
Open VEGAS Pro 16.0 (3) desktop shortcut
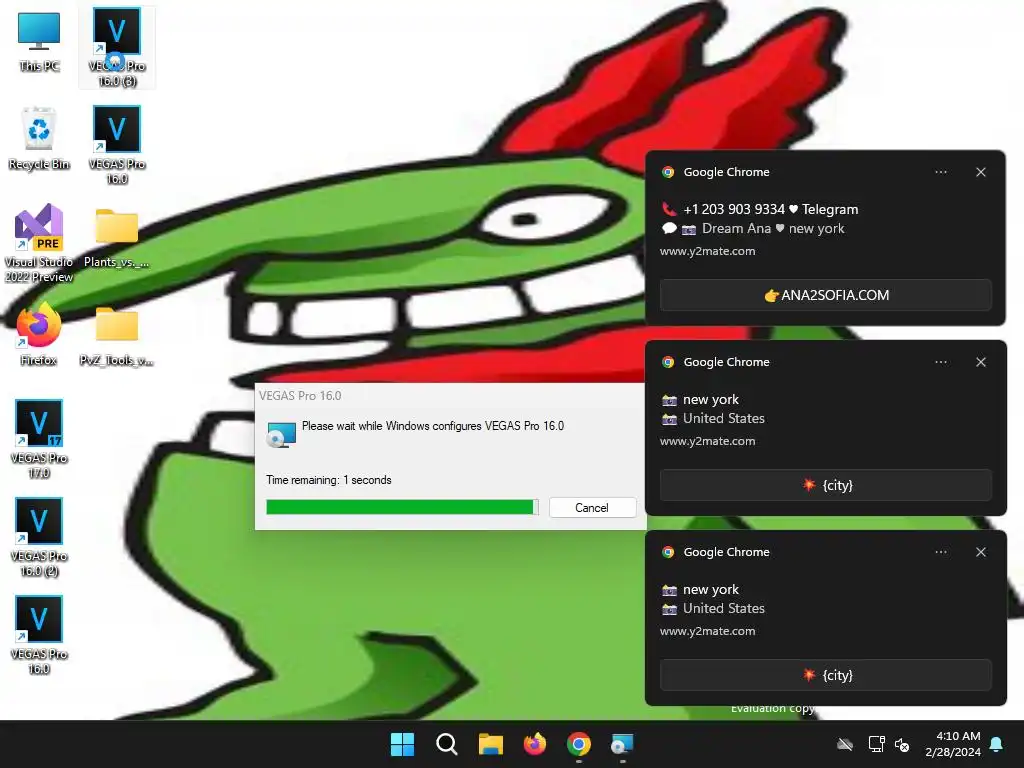coord(117,47)
